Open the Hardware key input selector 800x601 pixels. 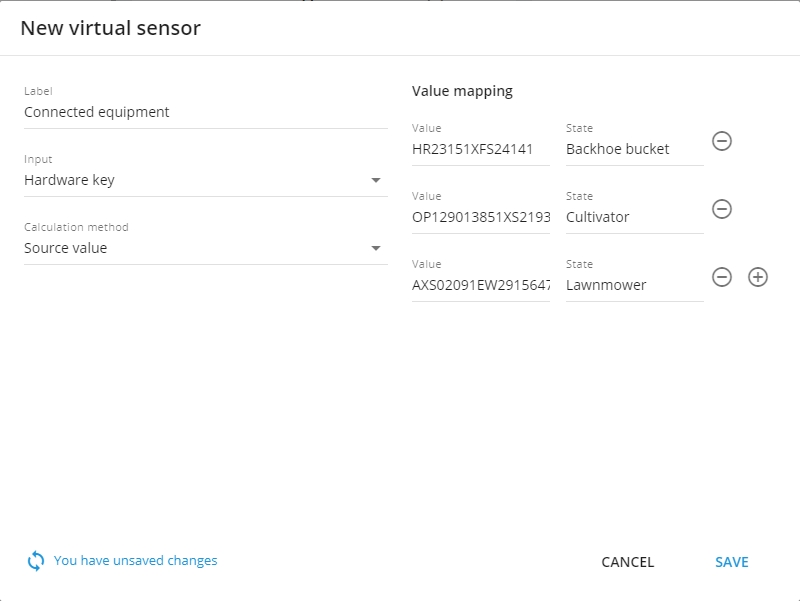(200, 180)
